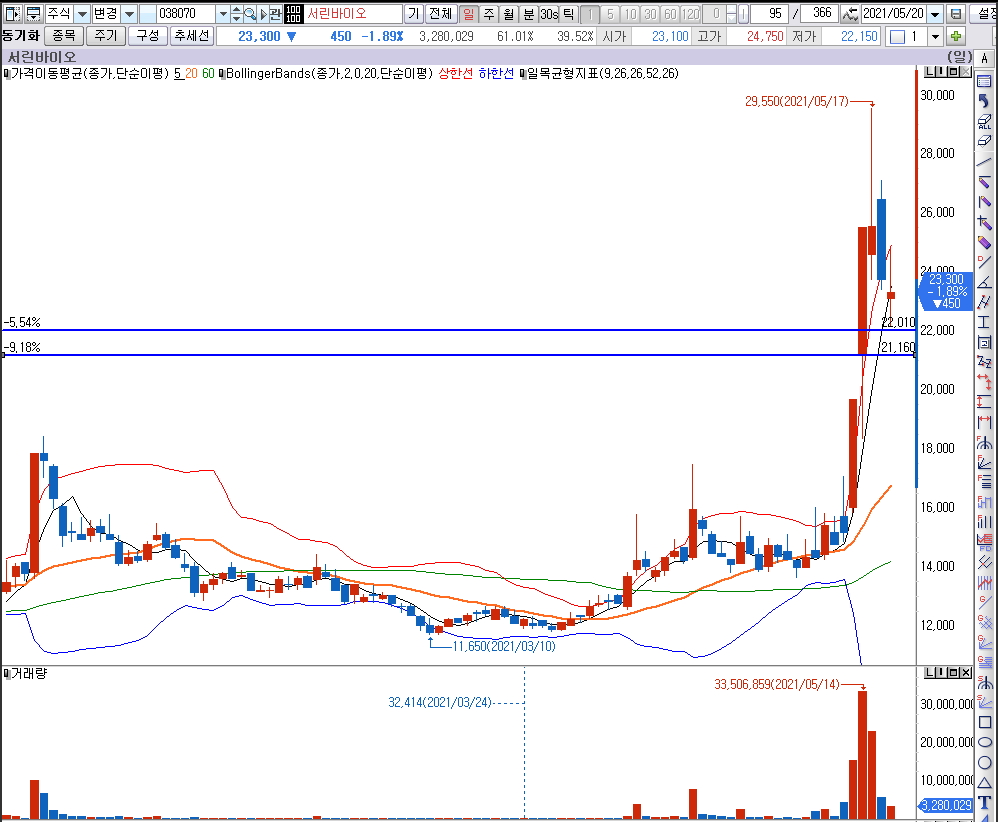Toggle the BollingerBands indicator marker
The width and height of the screenshot is (998, 822).
point(222,74)
